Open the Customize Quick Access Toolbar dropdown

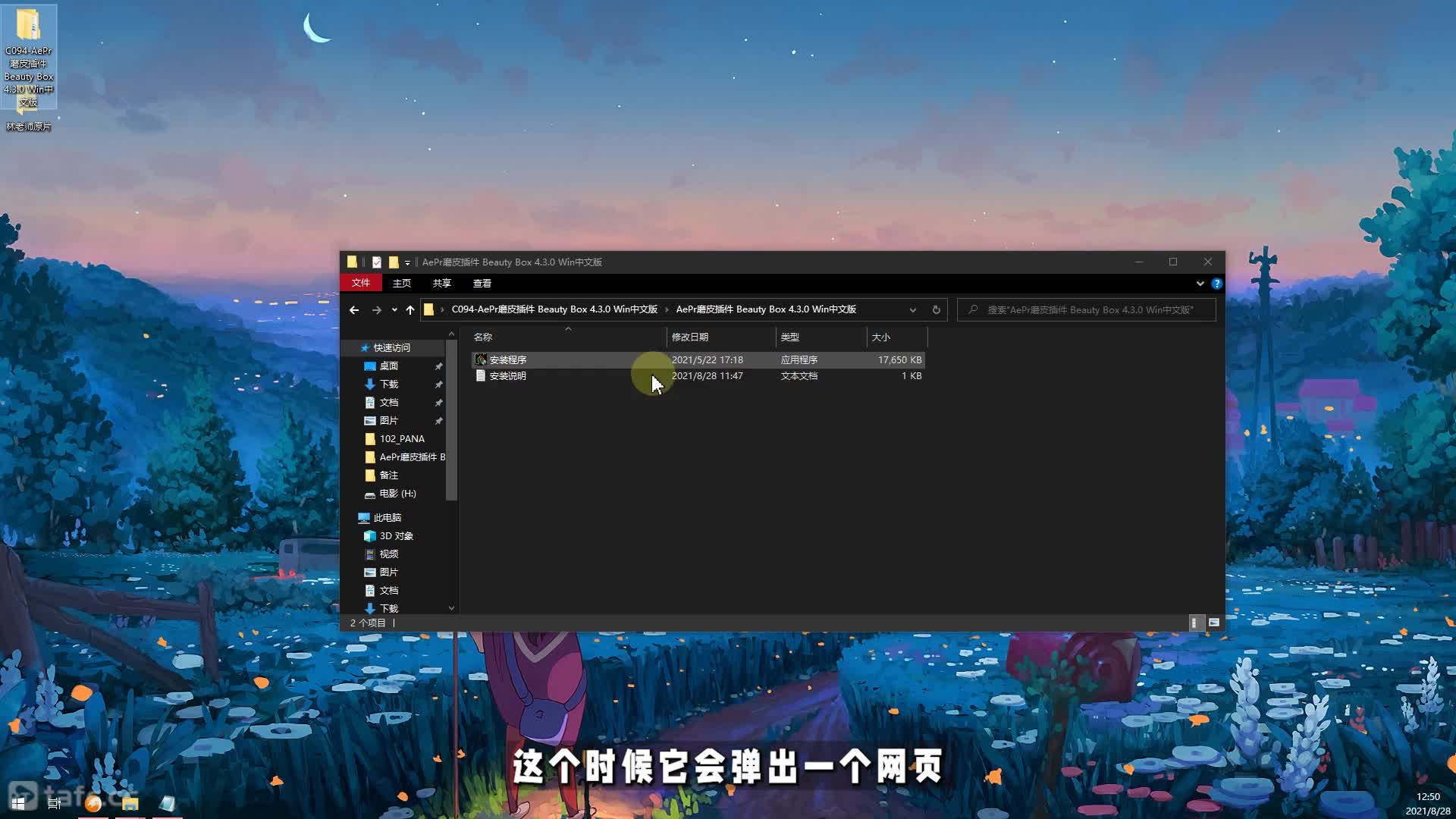(407, 262)
